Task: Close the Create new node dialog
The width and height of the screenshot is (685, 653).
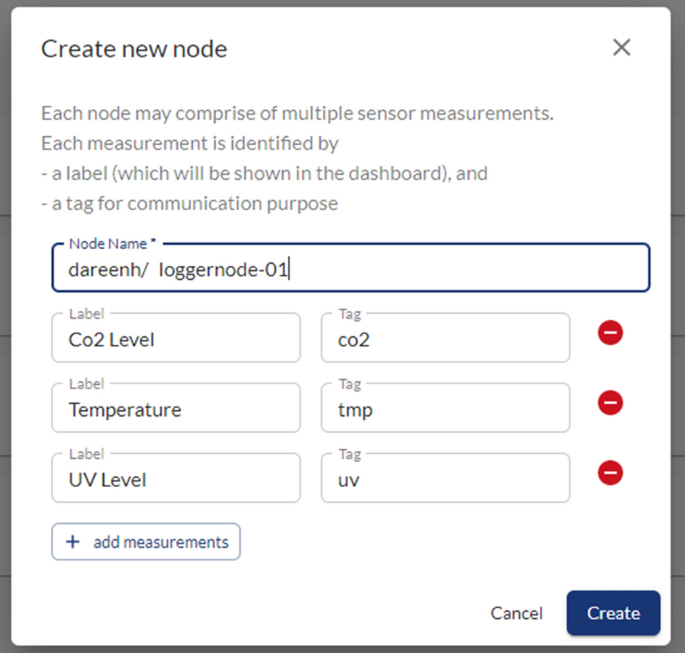Action: click(x=621, y=48)
